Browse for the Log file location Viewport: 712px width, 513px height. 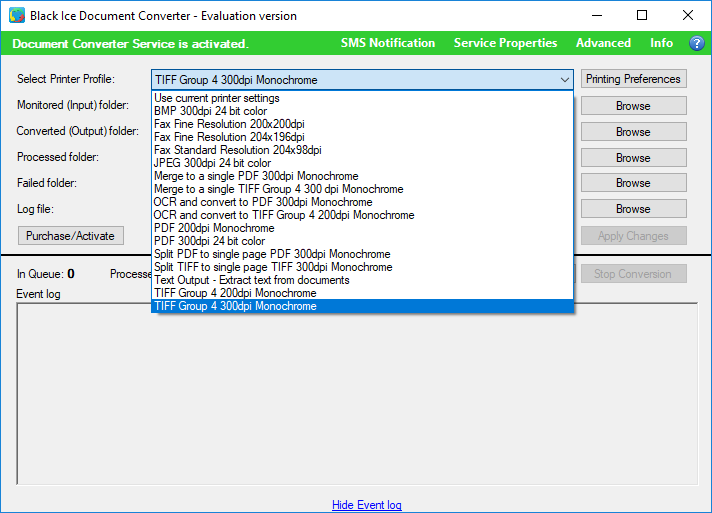tap(633, 209)
